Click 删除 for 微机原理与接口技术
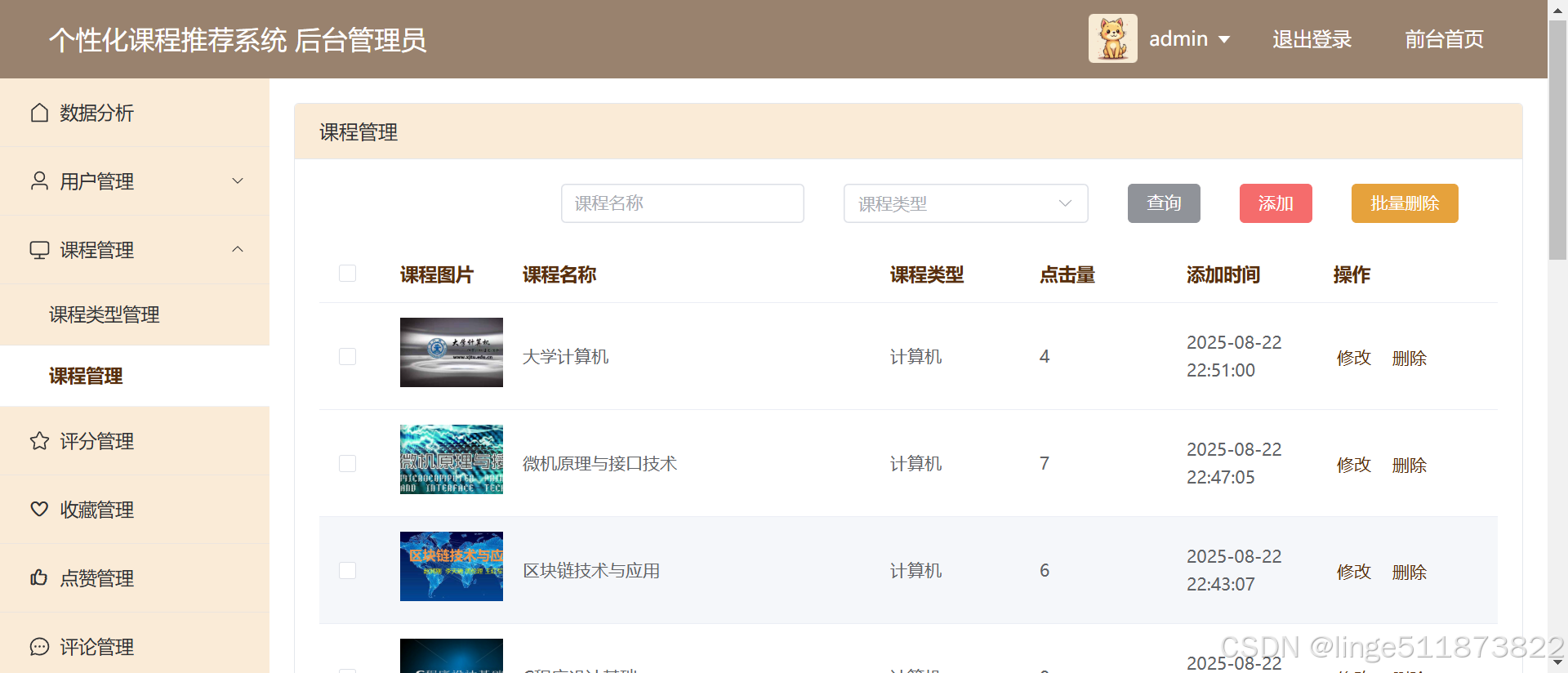The height and width of the screenshot is (673, 1568). 1409,465
